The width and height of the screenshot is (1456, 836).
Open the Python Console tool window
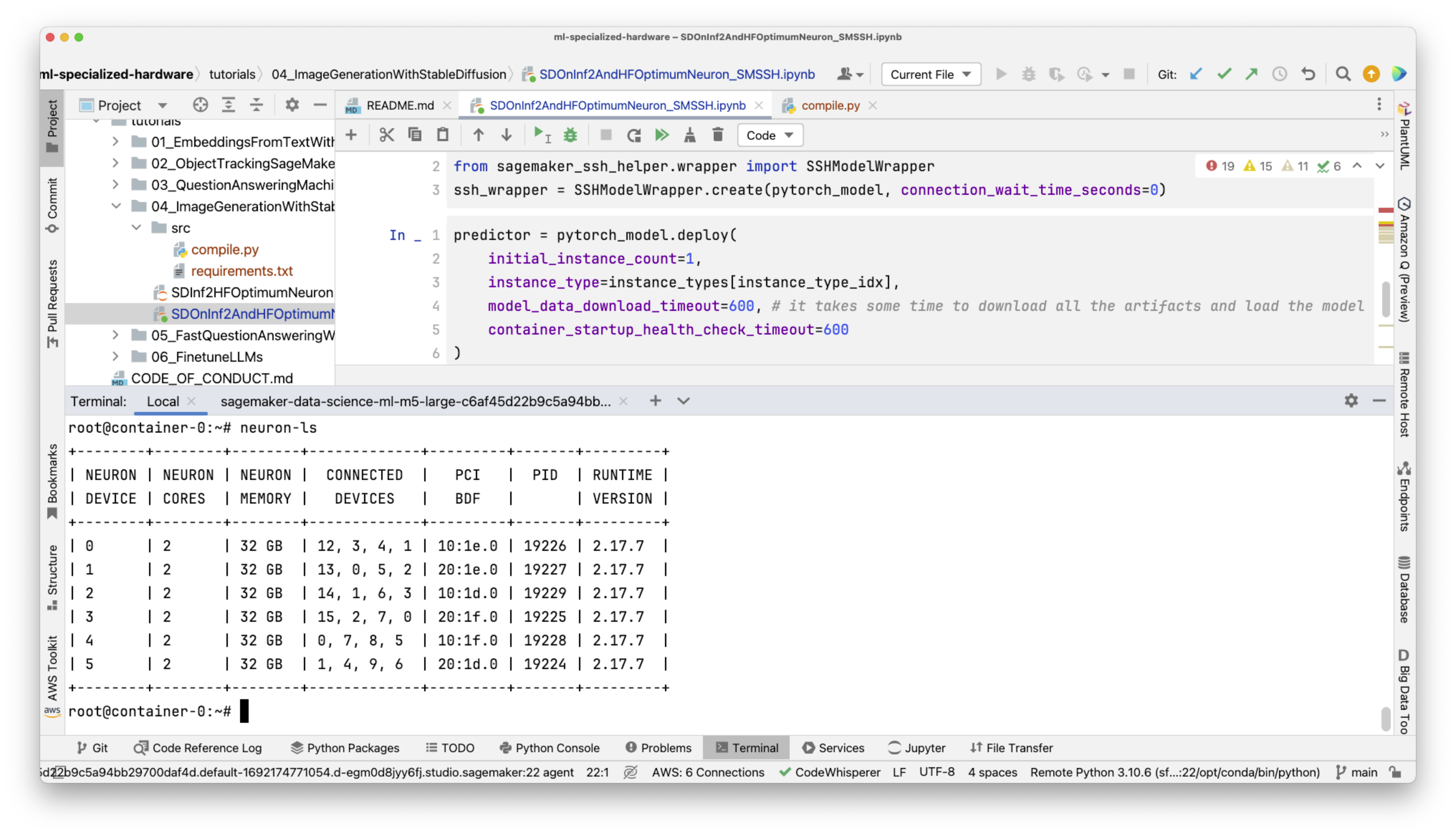550,748
